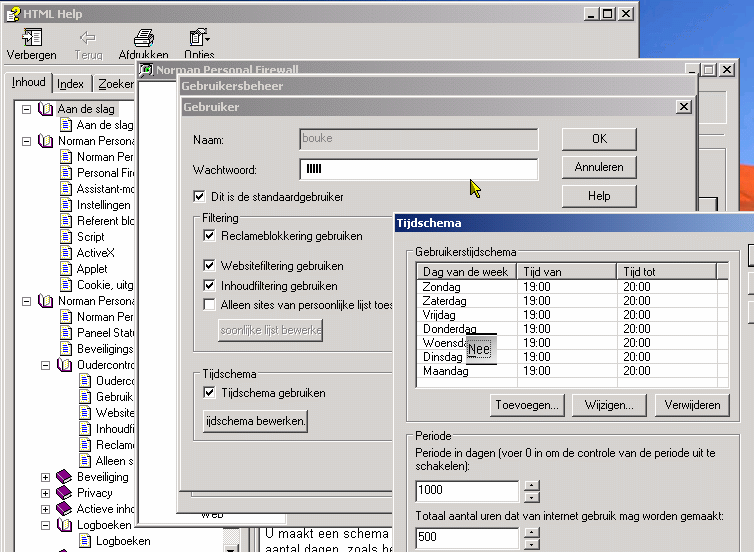
Task: Click OK in the Gebruiker dialog
Action: point(599,139)
